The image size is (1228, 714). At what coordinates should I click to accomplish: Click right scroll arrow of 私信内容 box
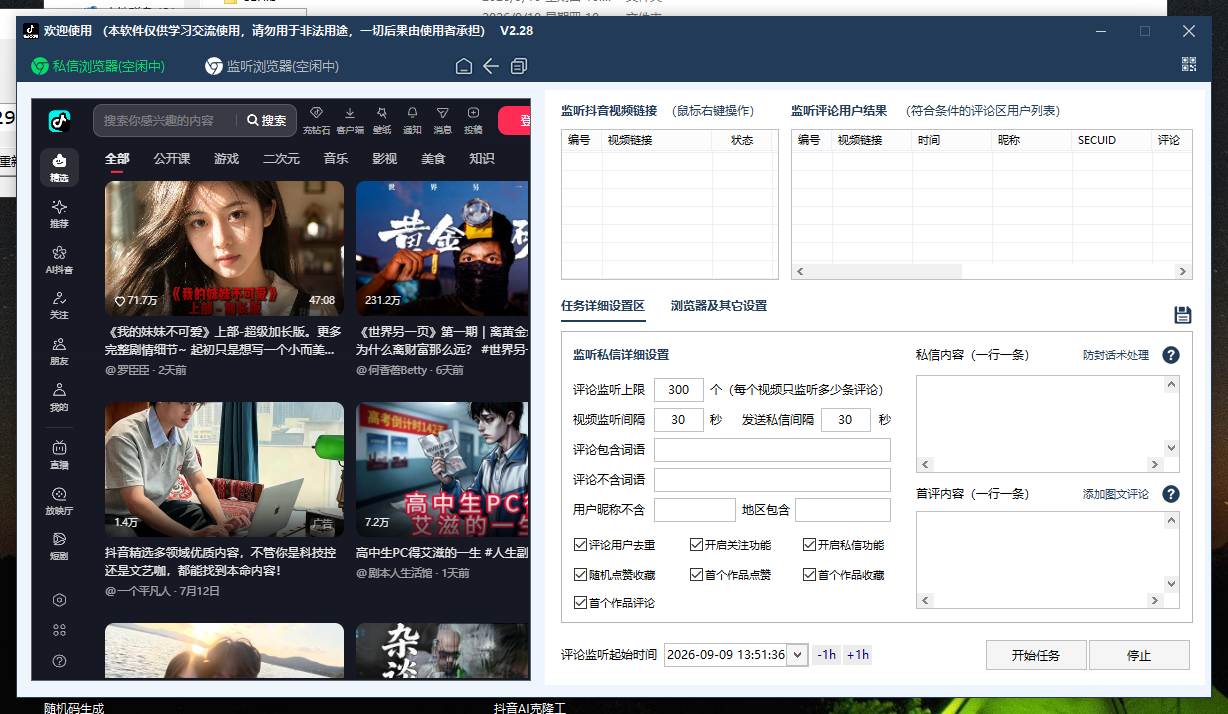click(1154, 464)
